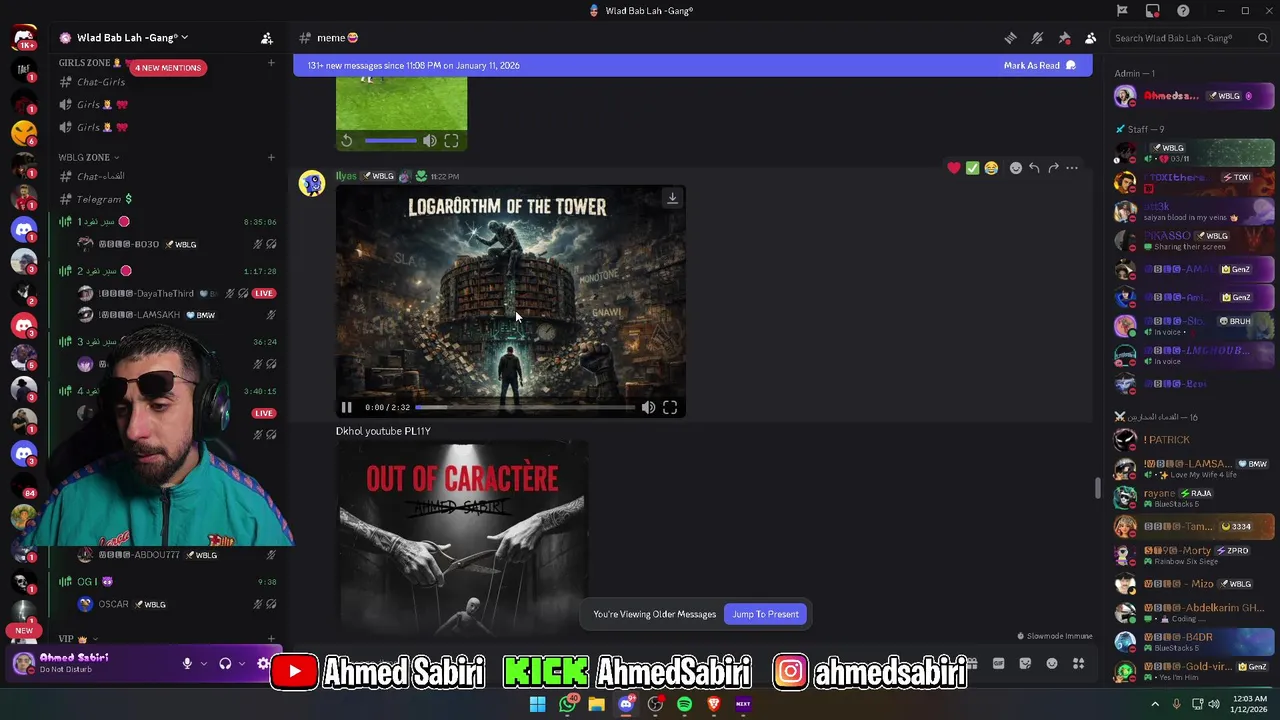This screenshot has width=1280, height=720.
Task: Open the emoji picker in message bar
Action: pos(1052,663)
